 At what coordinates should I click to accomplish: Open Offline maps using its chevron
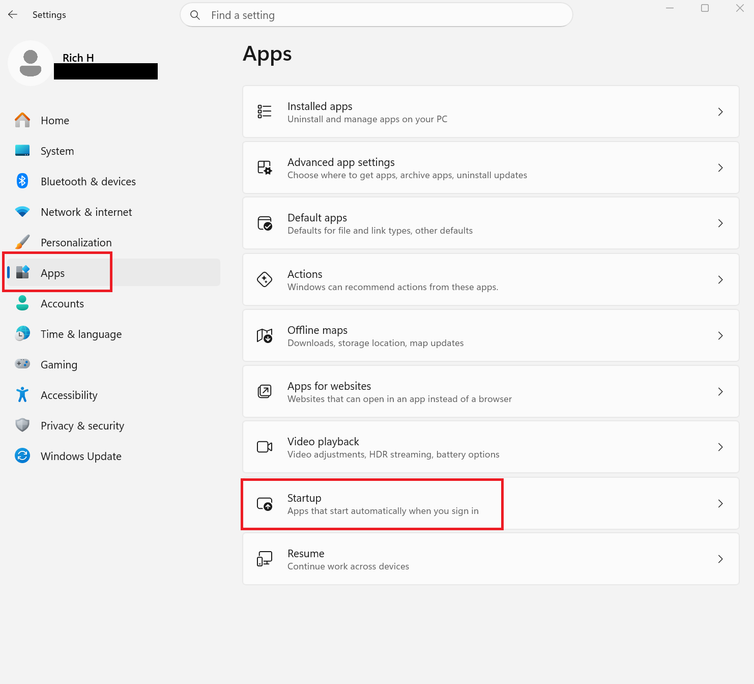pos(720,335)
